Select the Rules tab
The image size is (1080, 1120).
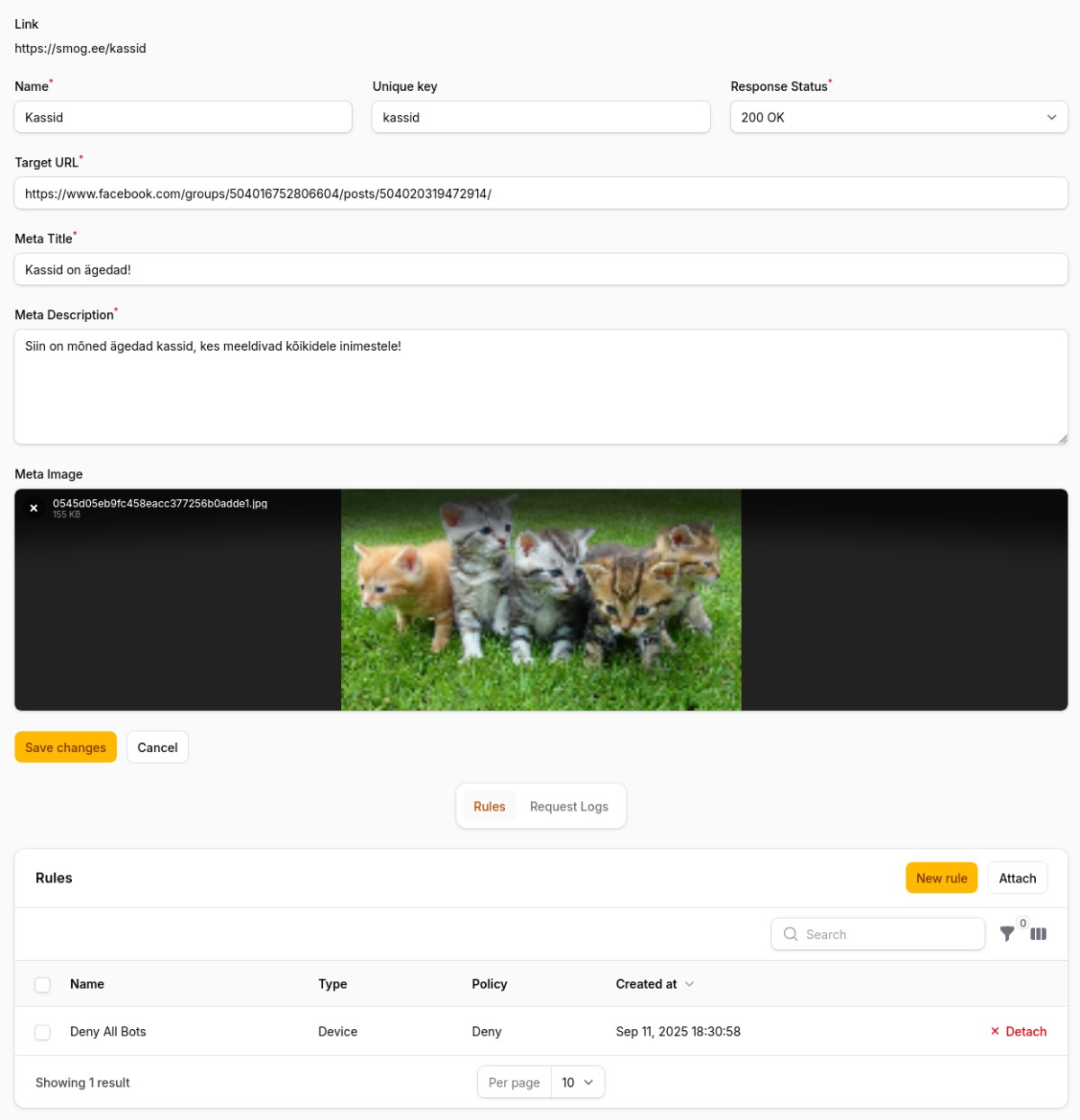(490, 807)
